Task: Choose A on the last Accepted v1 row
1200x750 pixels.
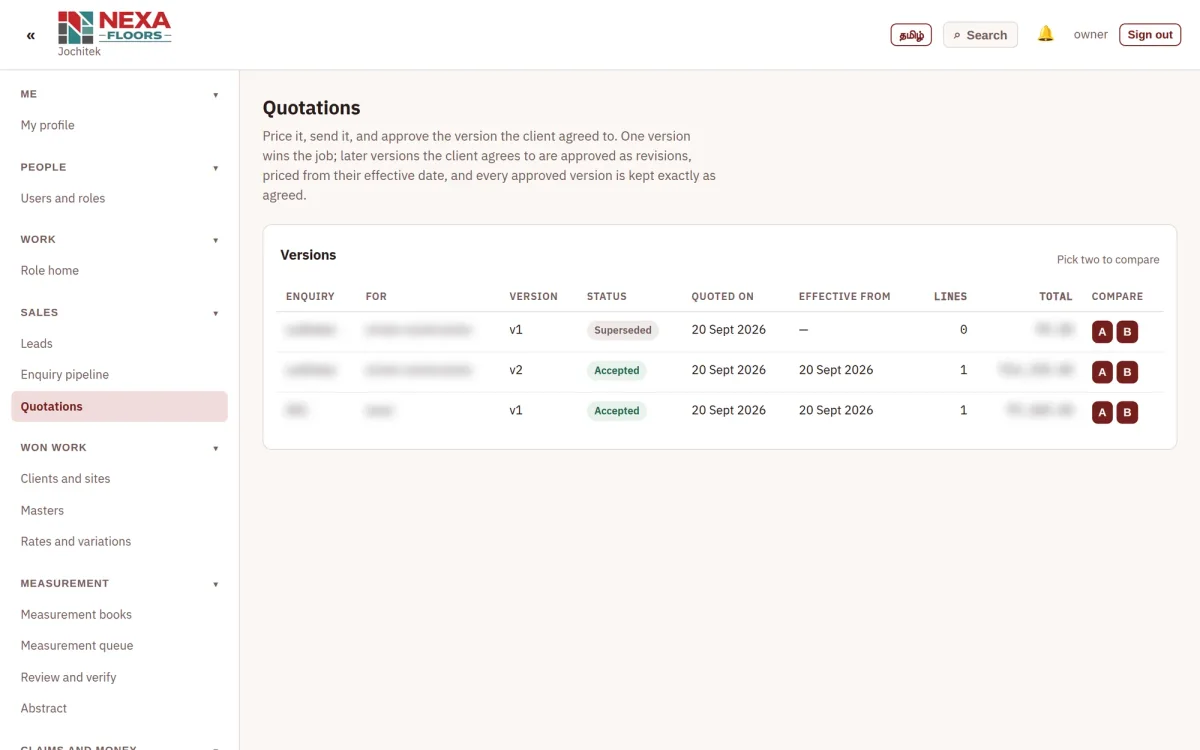Action: 1102,412
